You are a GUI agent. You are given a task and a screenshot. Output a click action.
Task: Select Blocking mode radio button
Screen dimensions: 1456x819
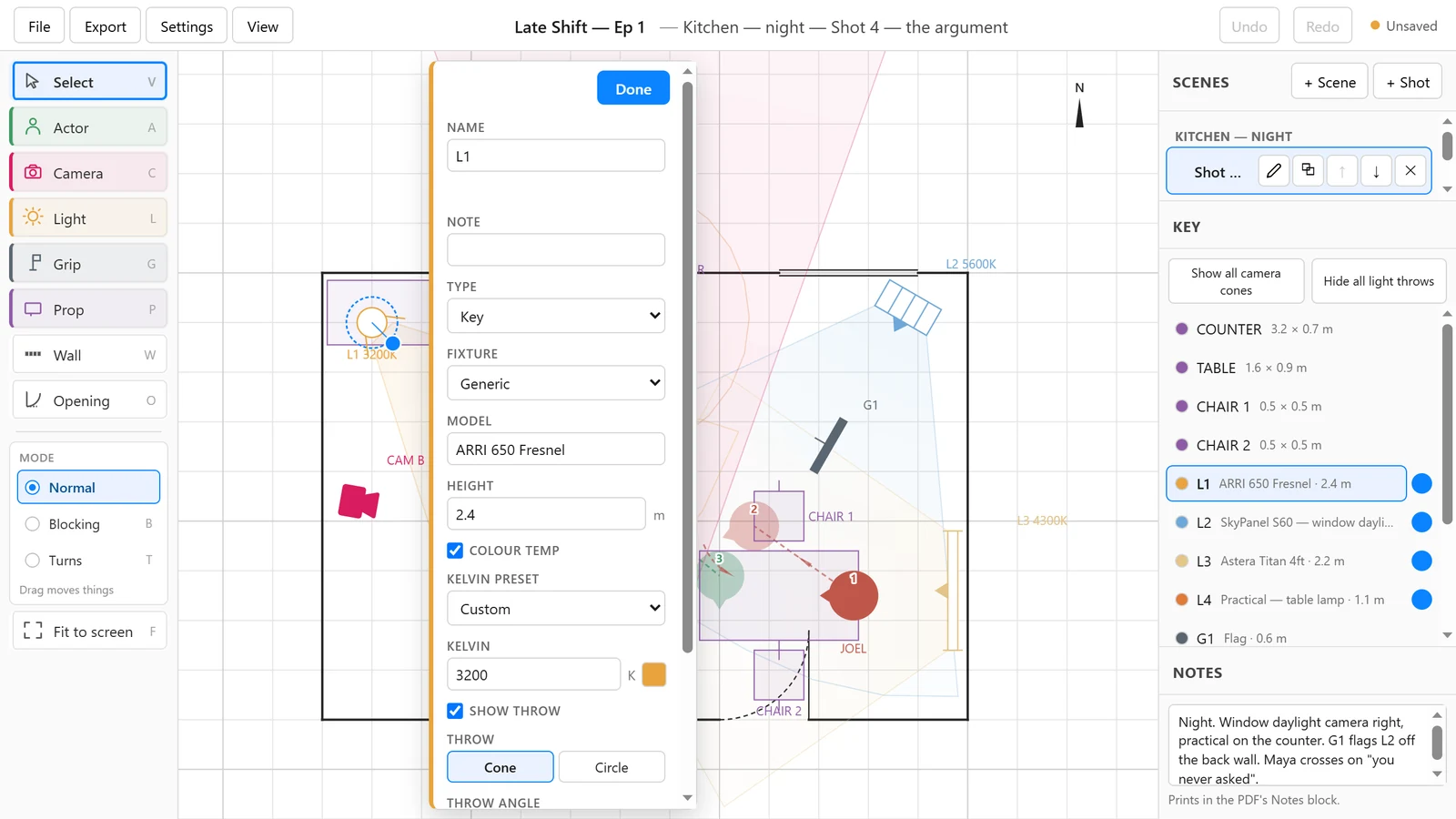tap(33, 524)
